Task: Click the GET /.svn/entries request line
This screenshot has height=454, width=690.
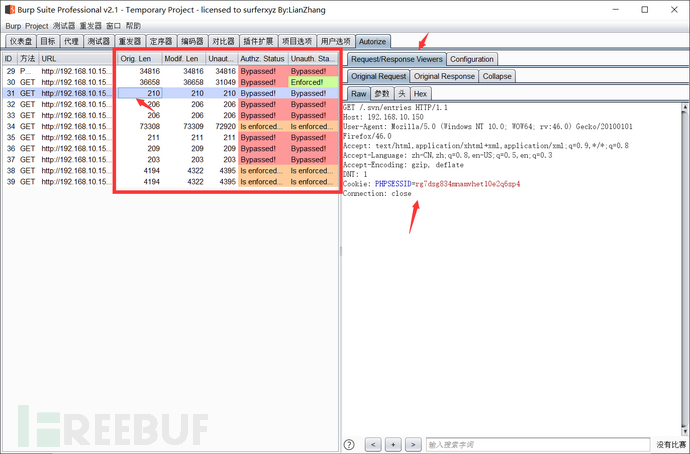Action: pos(395,107)
